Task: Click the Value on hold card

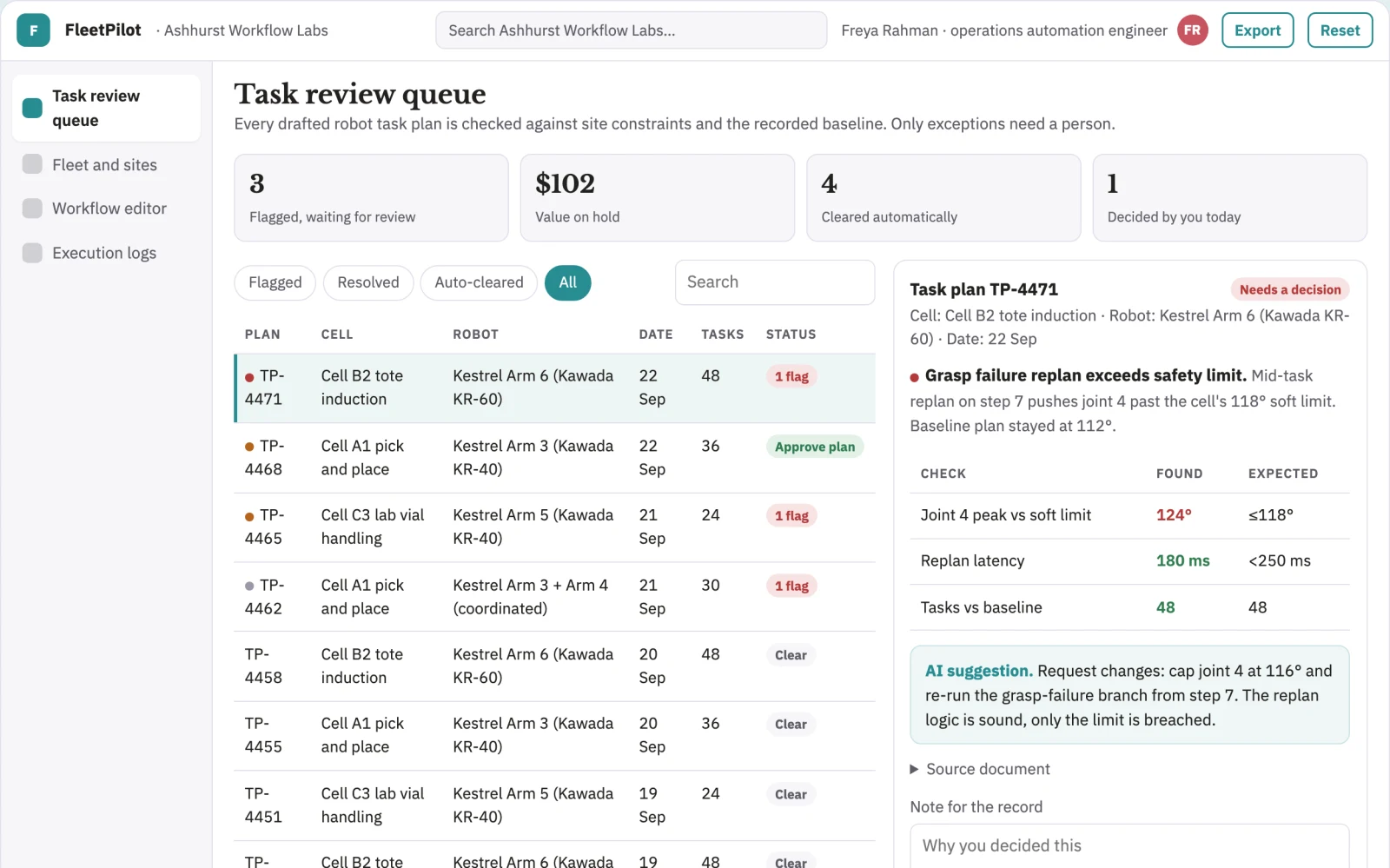Action: 657,198
